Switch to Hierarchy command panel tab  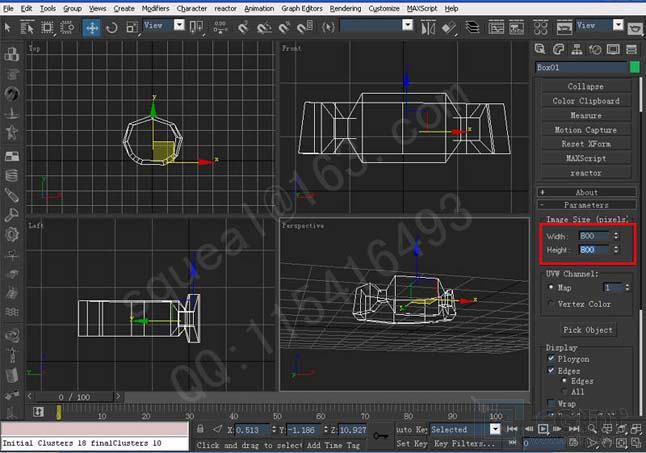(576, 49)
